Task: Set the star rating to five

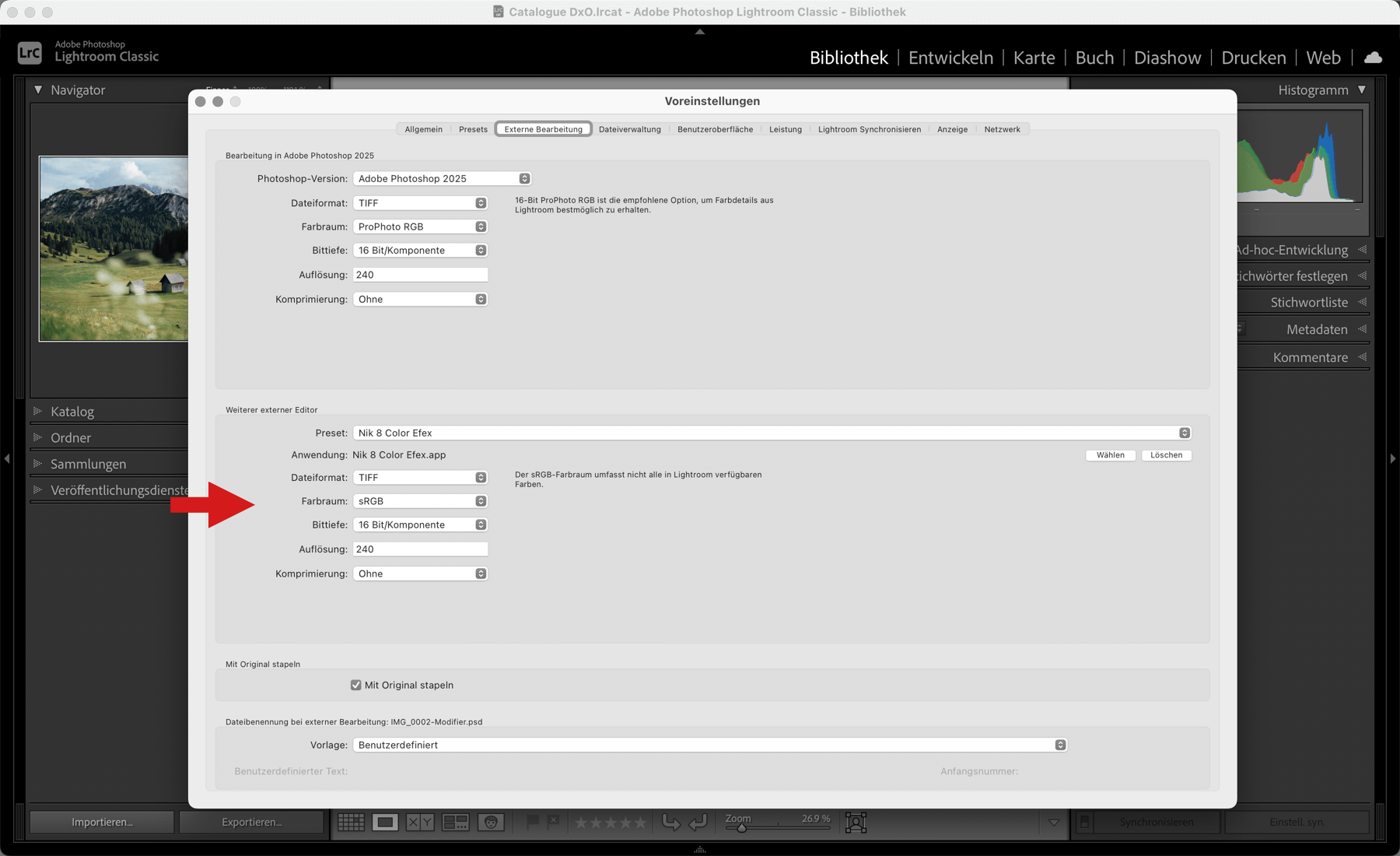Action: (640, 823)
